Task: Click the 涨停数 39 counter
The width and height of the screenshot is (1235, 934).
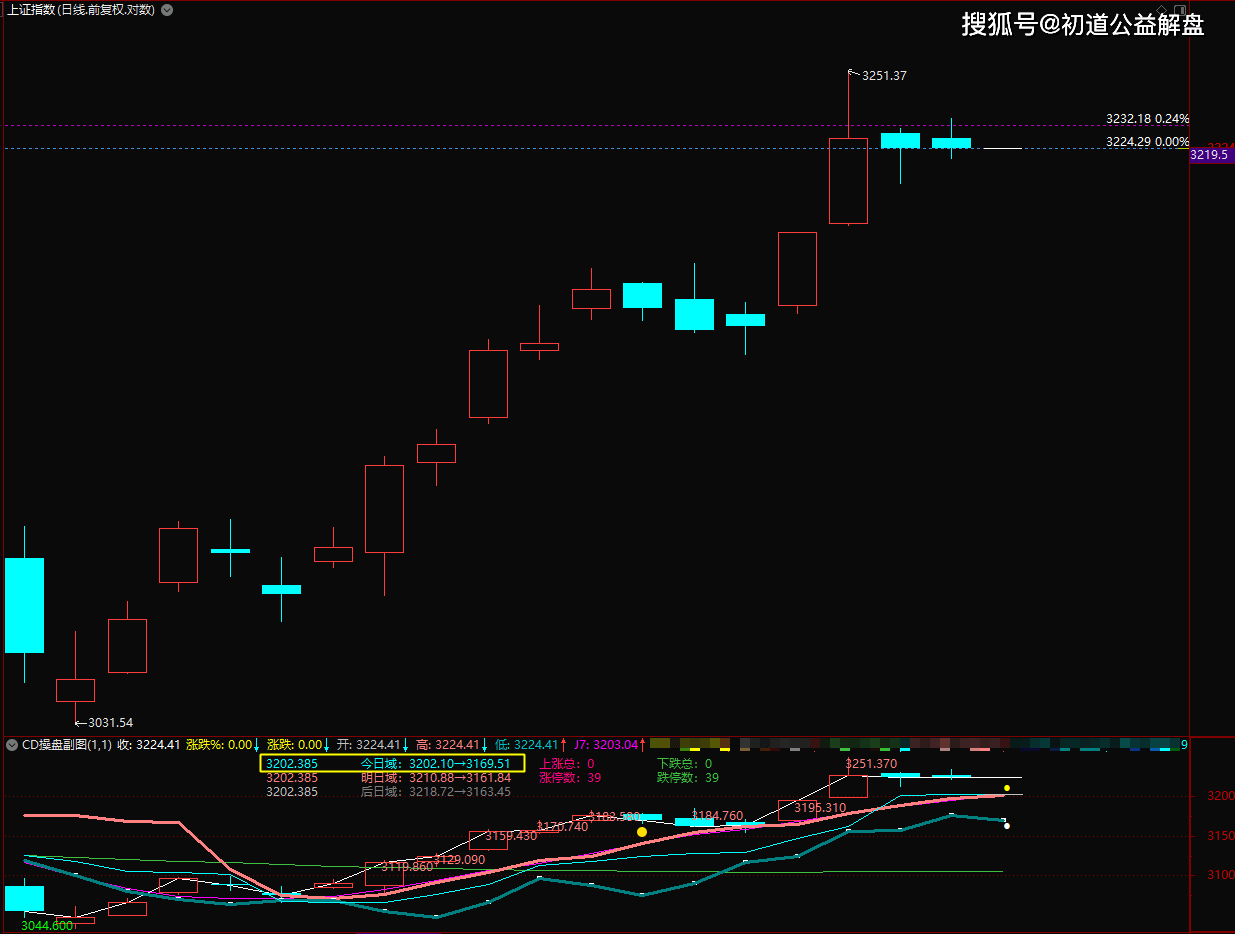Action: 570,778
